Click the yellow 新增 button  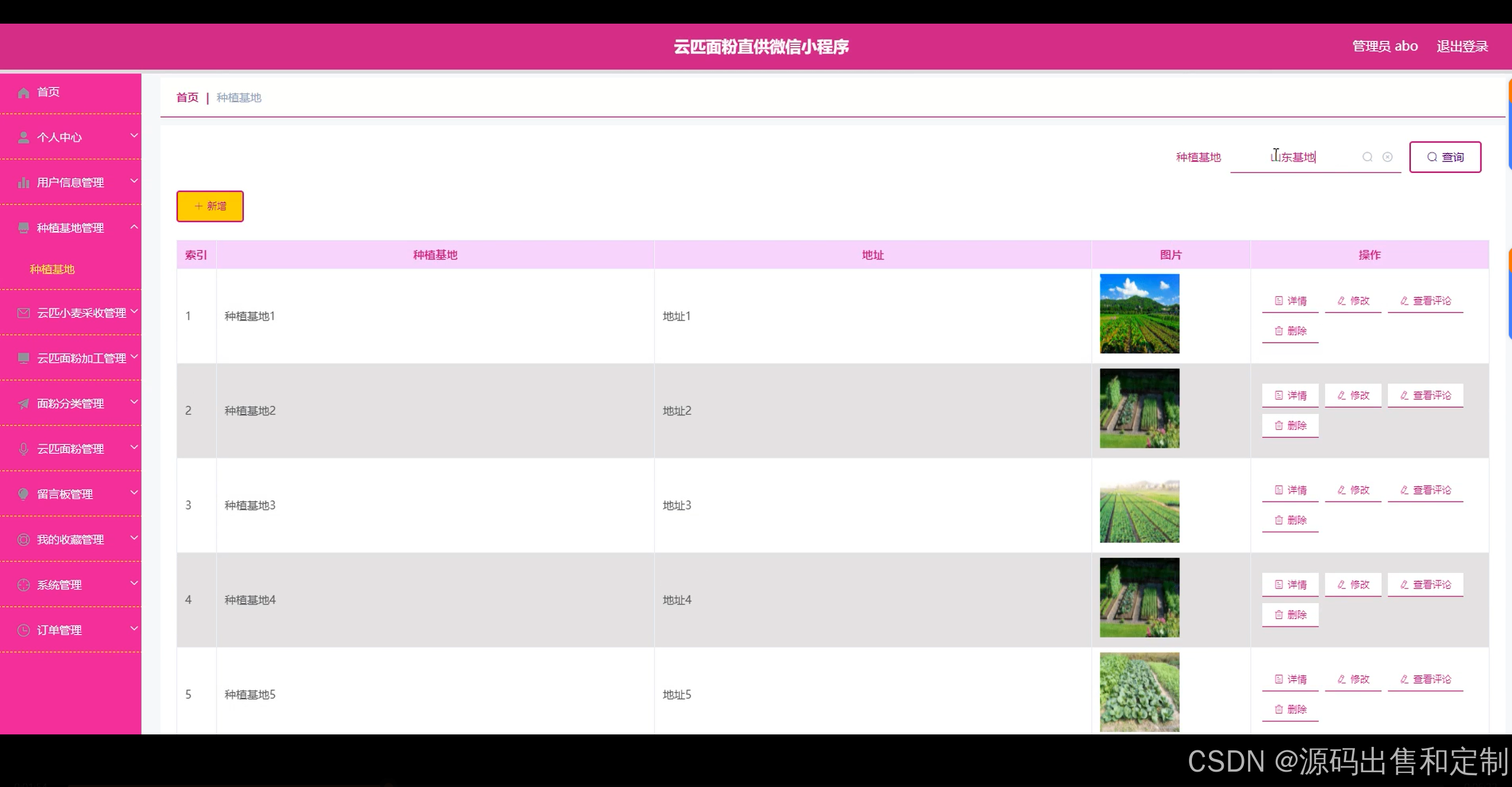[210, 206]
